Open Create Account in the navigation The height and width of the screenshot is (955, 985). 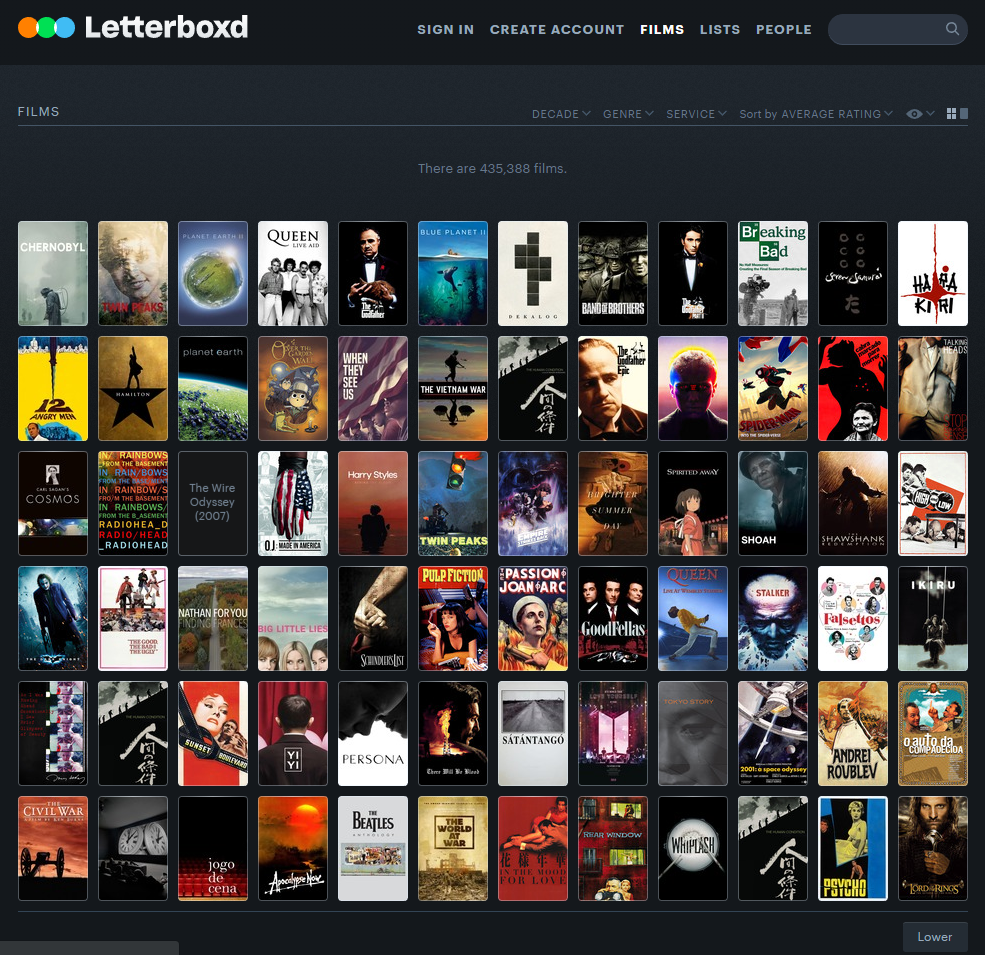click(557, 30)
